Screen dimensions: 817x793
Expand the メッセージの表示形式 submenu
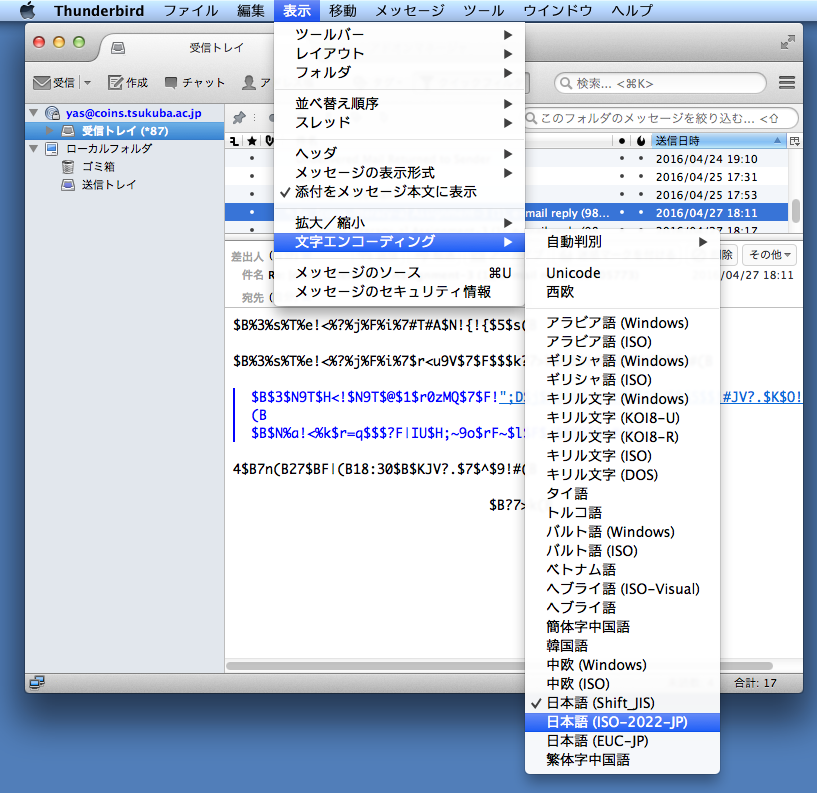pyautogui.click(x=399, y=173)
